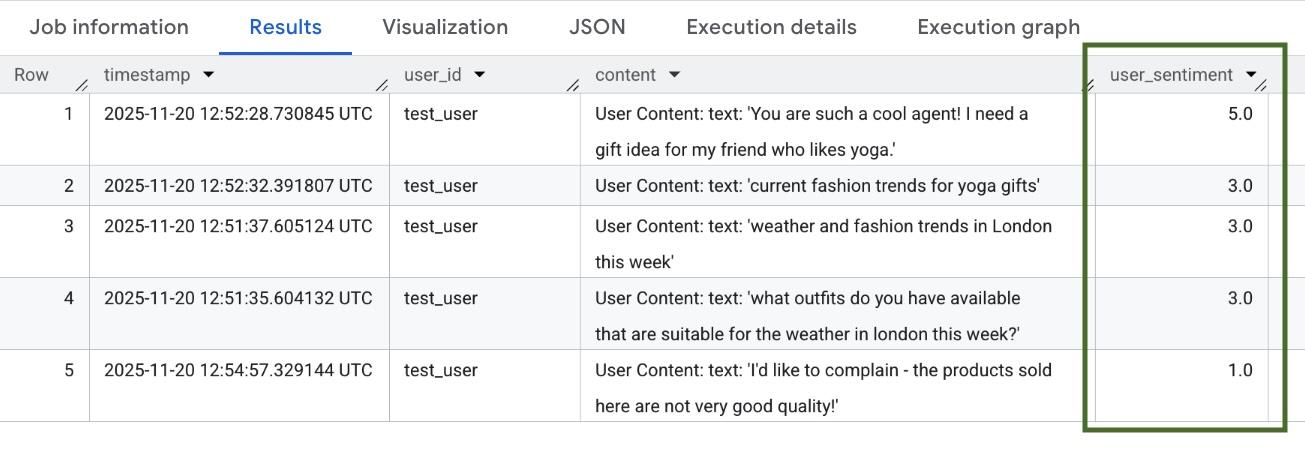This screenshot has width=1305, height=451.
Task: Open the Visualization tab
Action: coord(445,27)
